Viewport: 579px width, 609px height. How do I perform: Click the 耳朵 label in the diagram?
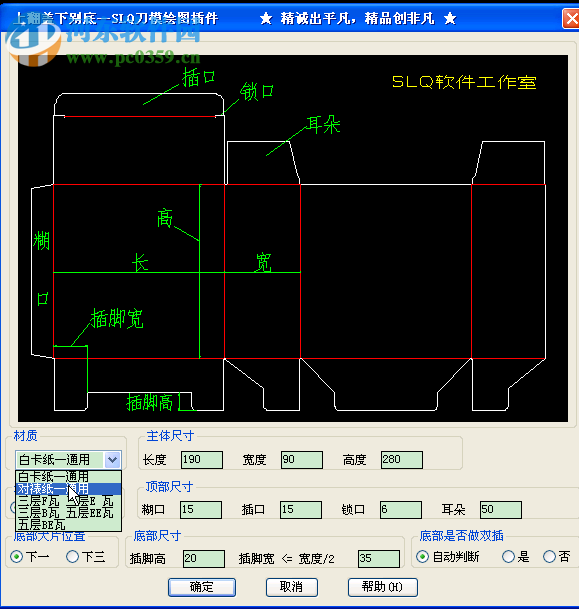[323, 125]
